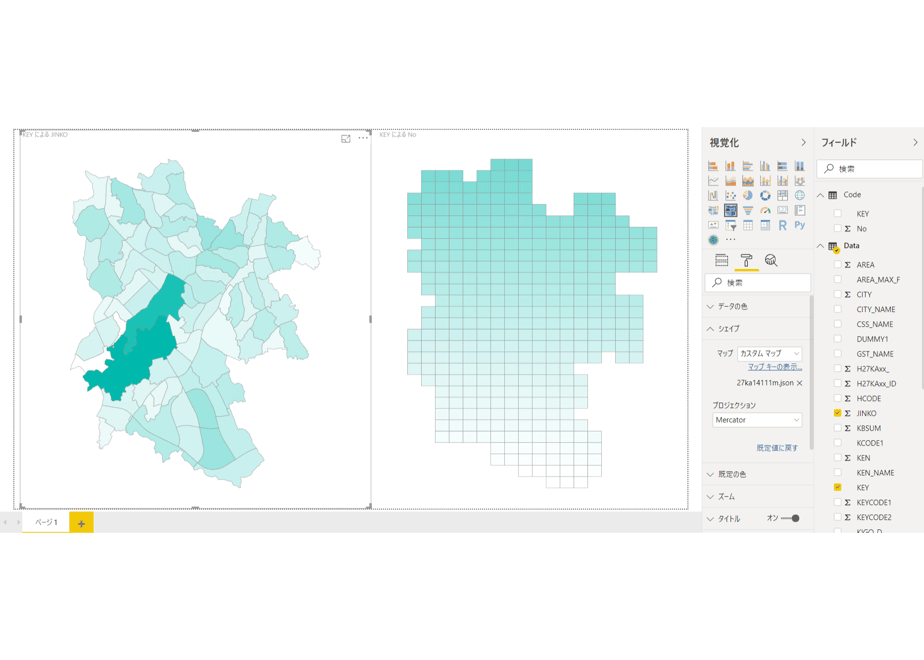Viewport: 924px width, 660px height.
Task: Select the pie chart visual icon
Action: (748, 196)
